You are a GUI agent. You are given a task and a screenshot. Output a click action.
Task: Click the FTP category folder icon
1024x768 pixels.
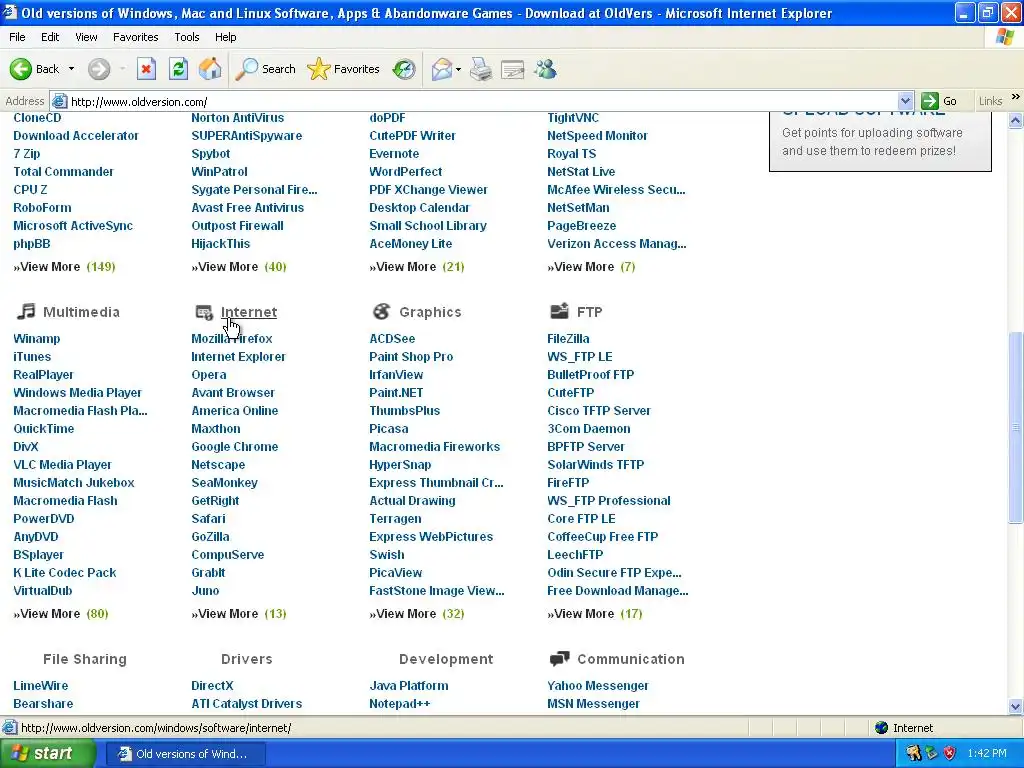[559, 311]
